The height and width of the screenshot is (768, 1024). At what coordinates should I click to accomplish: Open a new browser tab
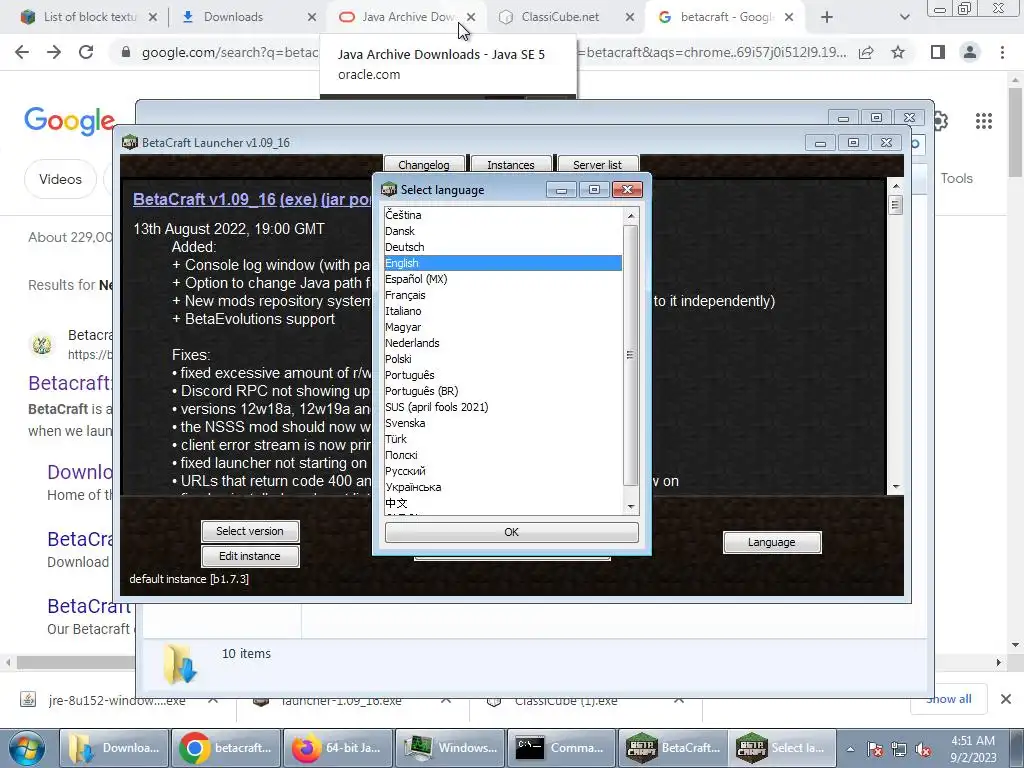point(827,18)
